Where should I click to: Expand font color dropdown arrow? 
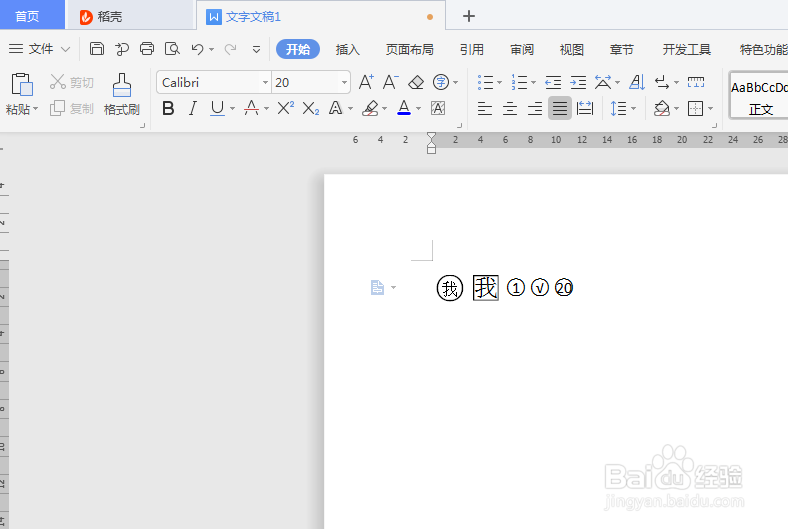418,109
